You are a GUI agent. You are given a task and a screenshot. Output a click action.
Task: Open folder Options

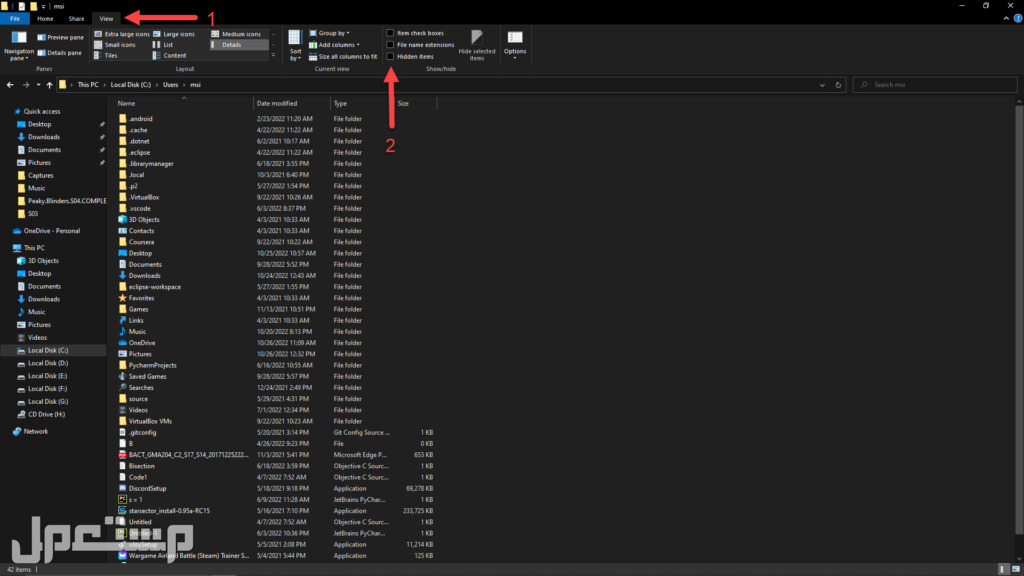(x=515, y=45)
